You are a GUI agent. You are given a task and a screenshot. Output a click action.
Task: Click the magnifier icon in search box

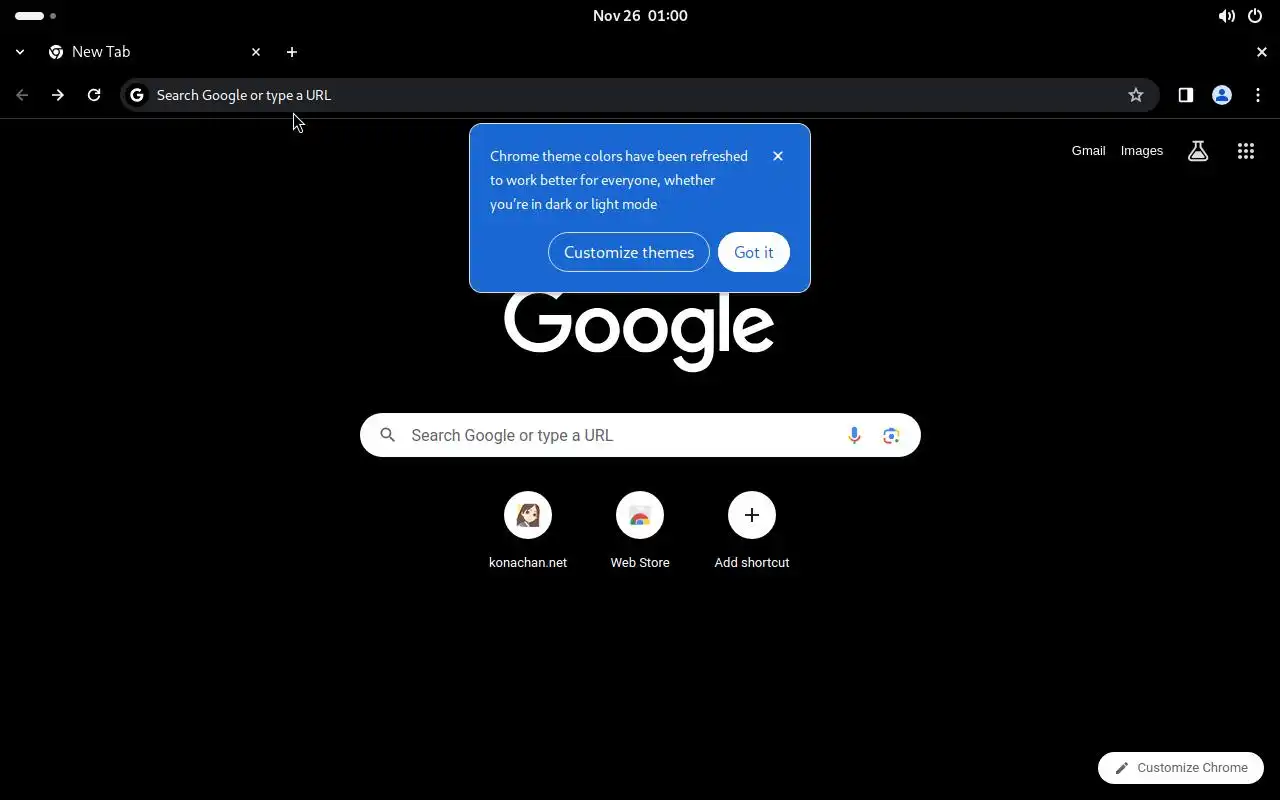(x=388, y=435)
